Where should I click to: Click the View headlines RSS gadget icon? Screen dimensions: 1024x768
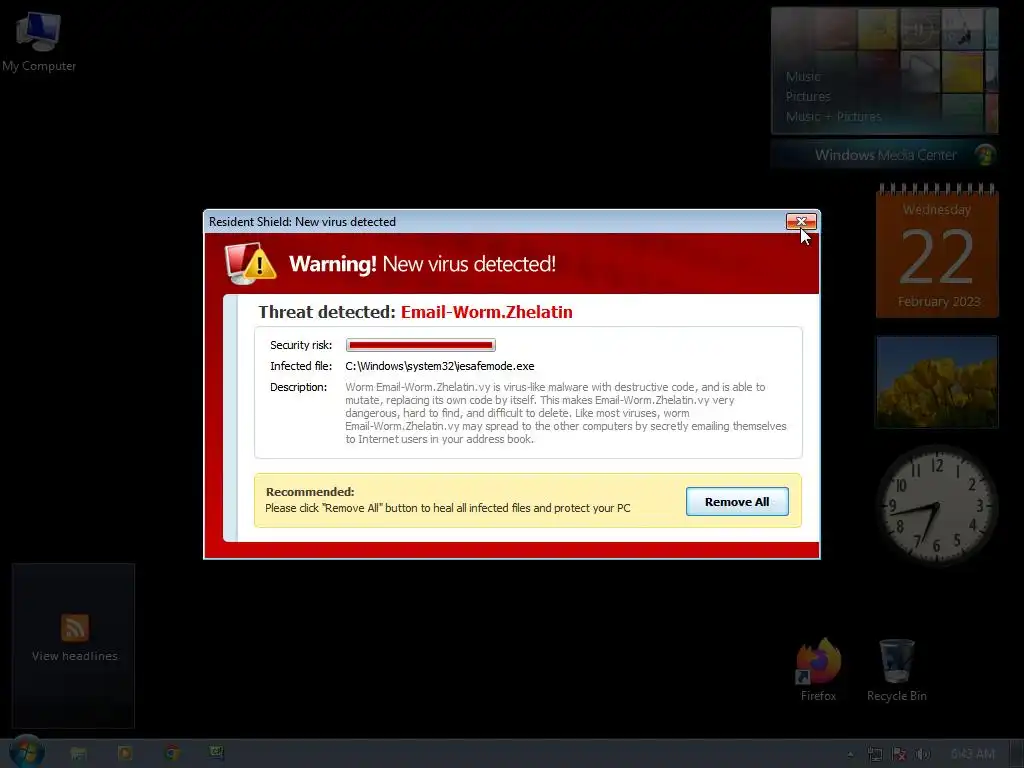[74, 628]
